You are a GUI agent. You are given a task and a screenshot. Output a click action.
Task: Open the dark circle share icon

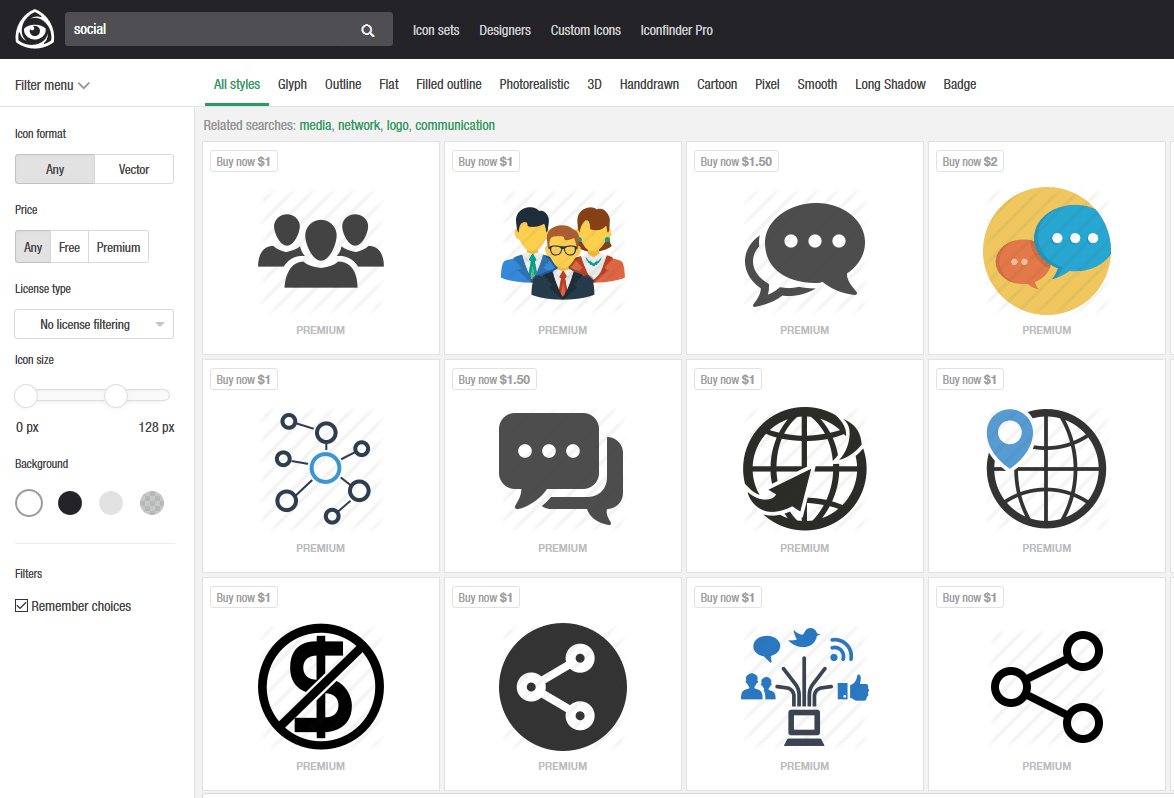tap(563, 686)
